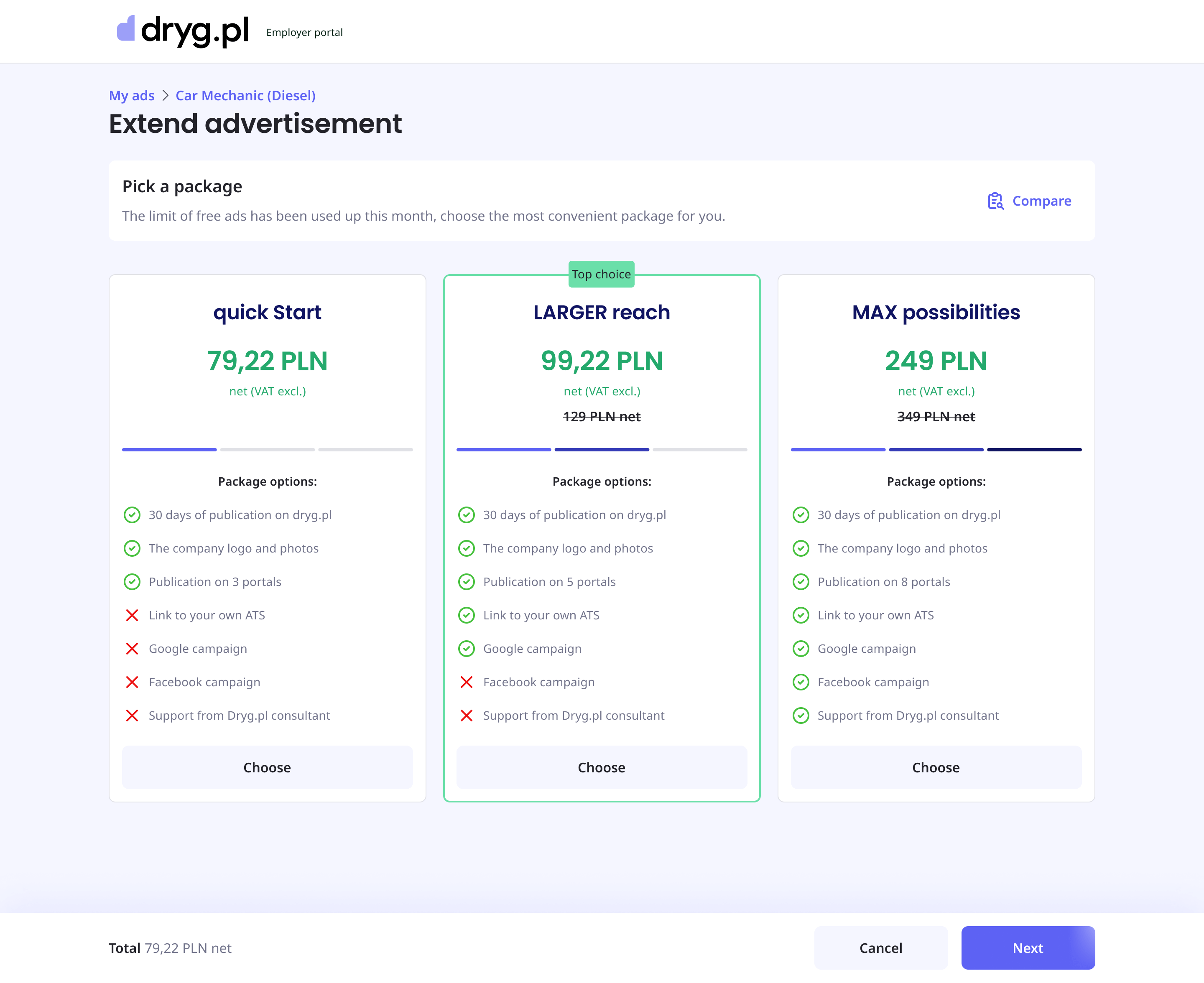Click check icon next to Publication on 3 portals
Screen dimensions: 1204x983
click(132, 581)
